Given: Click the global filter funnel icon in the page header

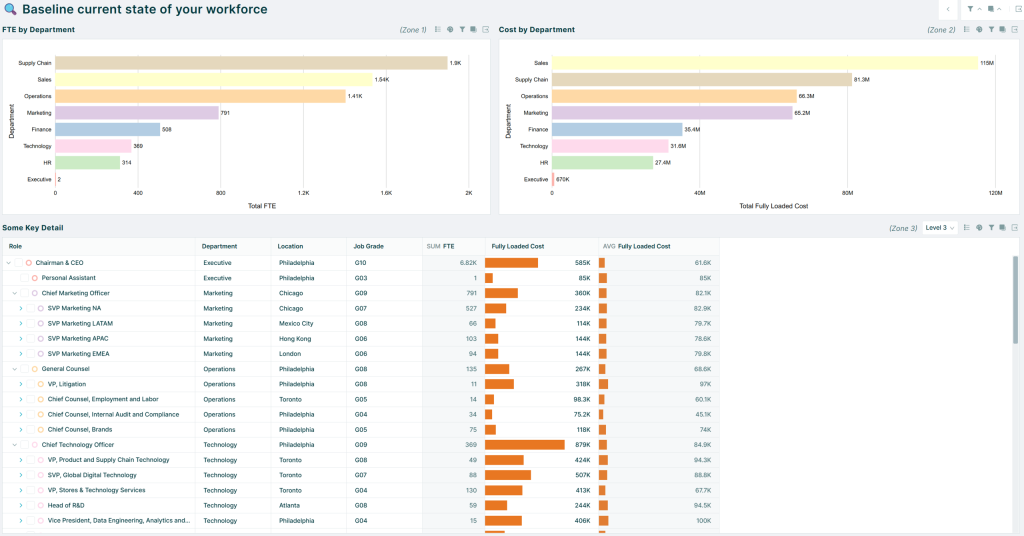Looking at the screenshot, I should pos(970,9).
